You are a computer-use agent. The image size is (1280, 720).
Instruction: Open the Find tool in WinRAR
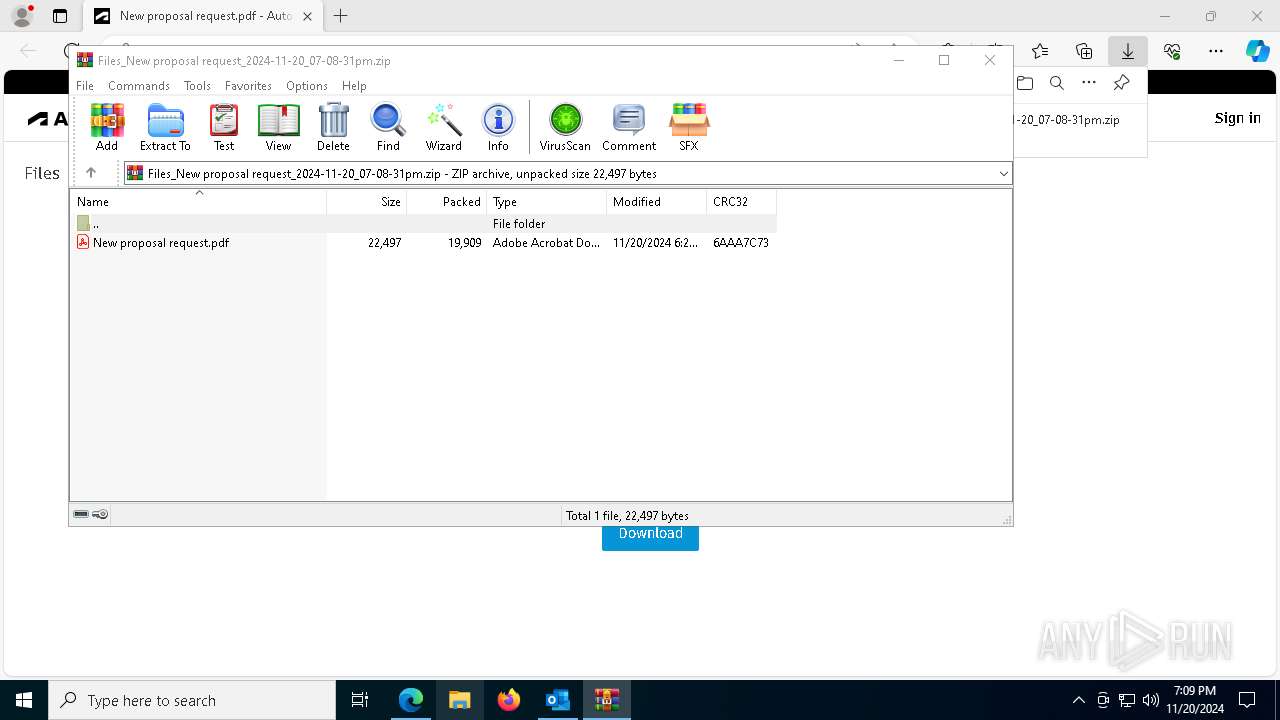[x=388, y=127]
